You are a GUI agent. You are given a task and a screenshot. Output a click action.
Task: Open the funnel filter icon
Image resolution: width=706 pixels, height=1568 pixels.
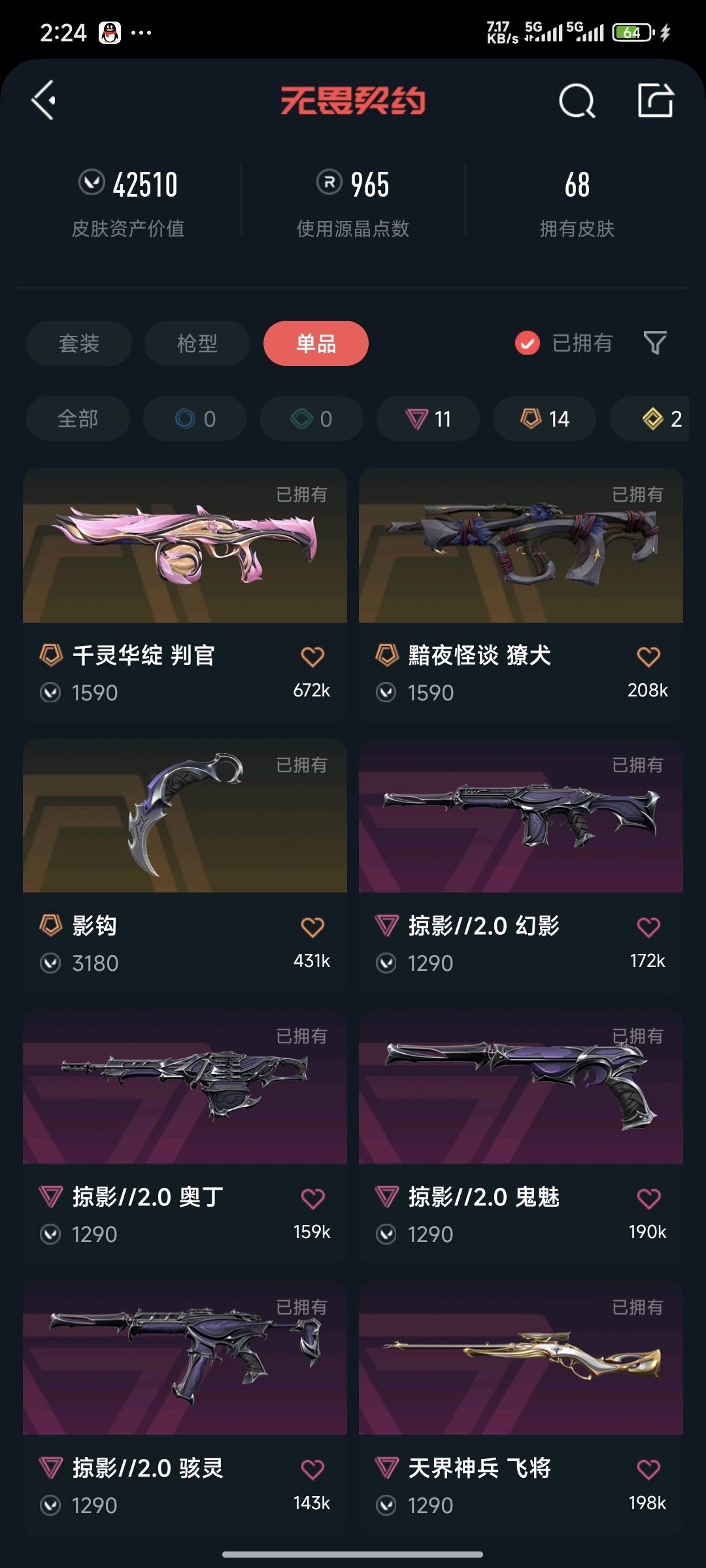[x=655, y=343]
